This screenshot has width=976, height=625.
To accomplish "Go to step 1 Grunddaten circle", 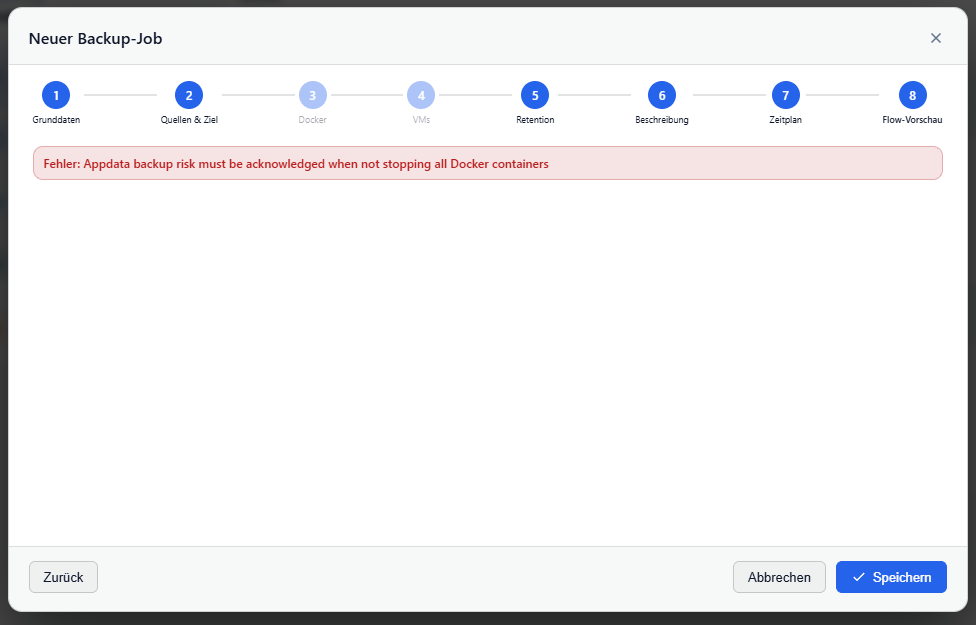I will point(56,95).
